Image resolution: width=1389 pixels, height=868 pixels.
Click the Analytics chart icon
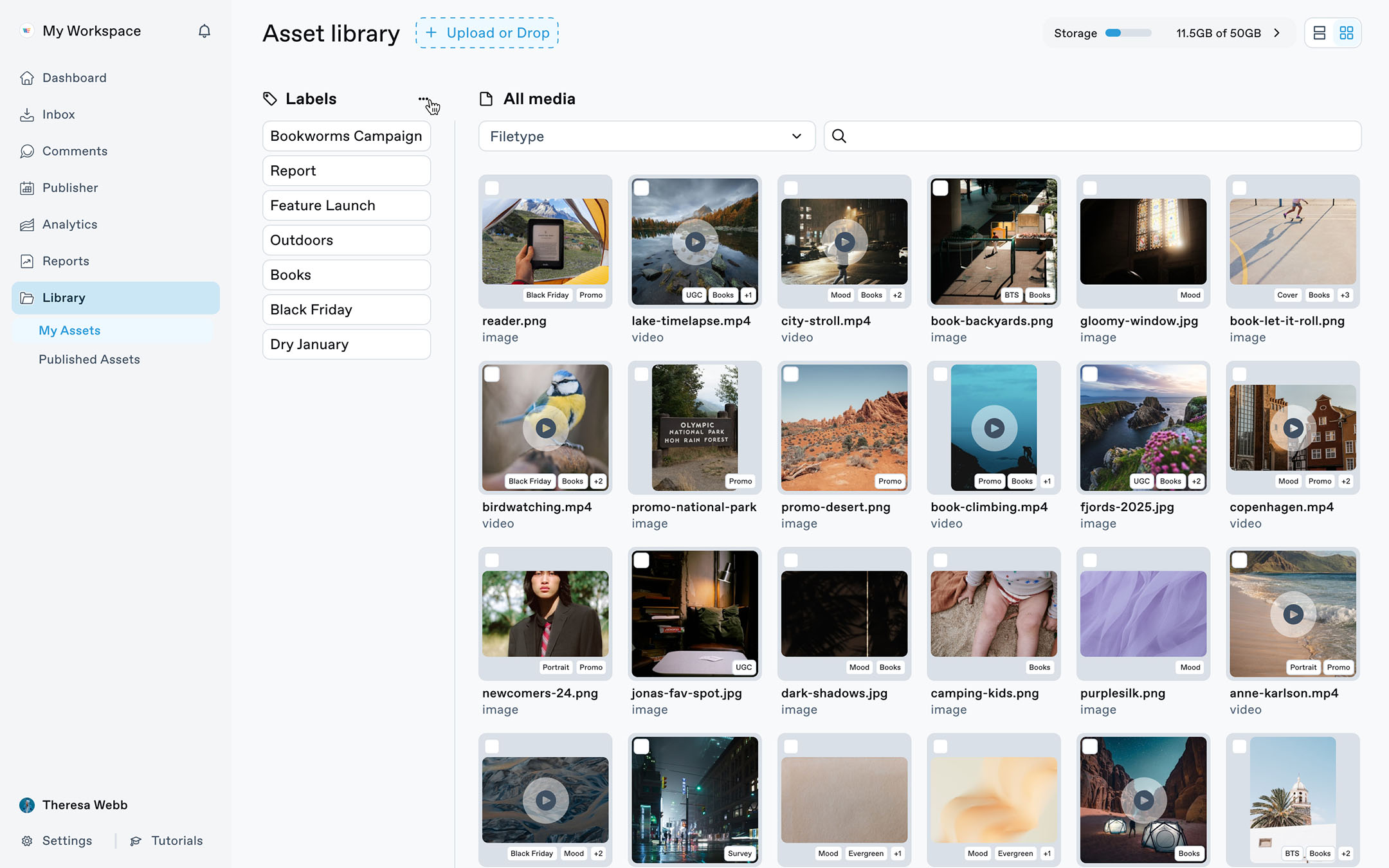coord(27,224)
